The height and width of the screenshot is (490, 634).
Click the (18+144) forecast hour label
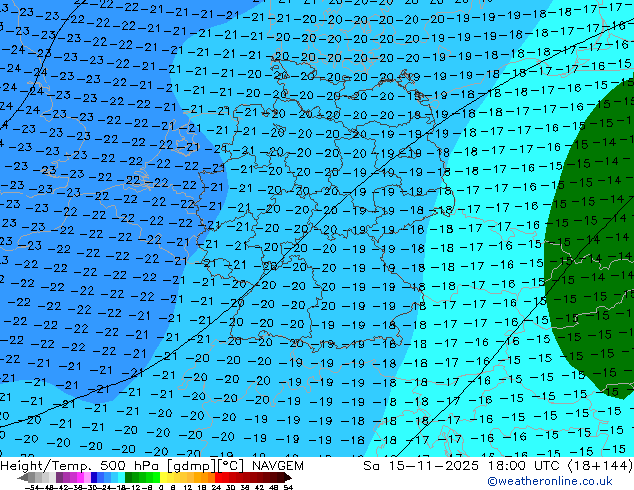pos(600,466)
